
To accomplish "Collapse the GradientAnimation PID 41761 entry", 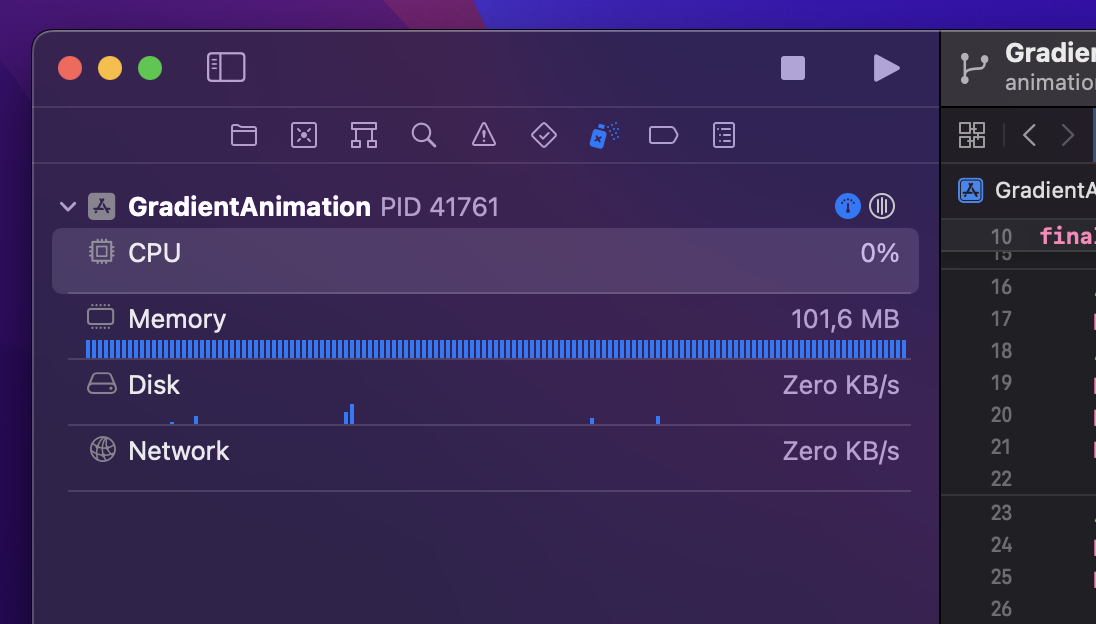I will (x=67, y=206).
